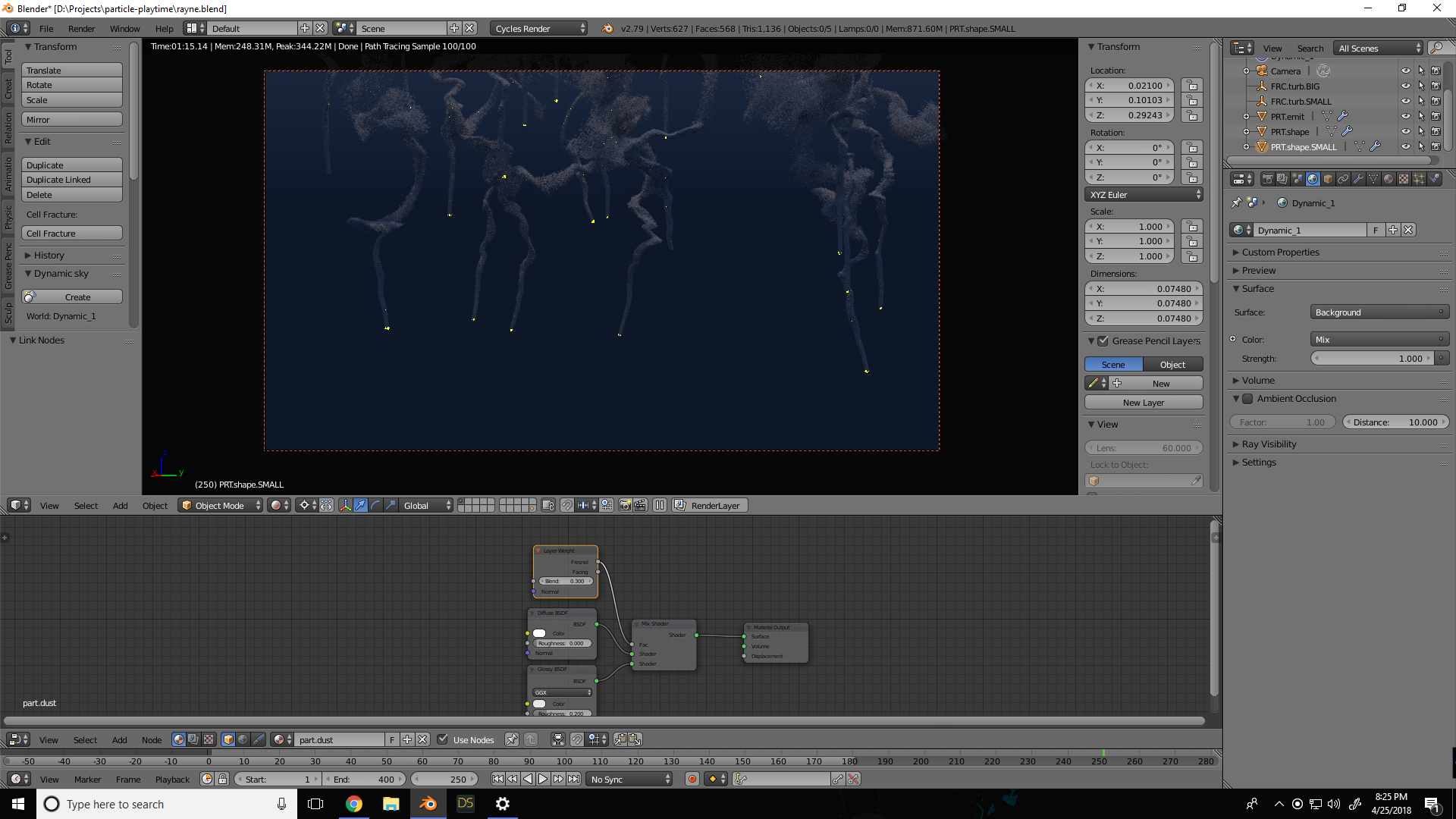The image size is (1456, 819).
Task: Enable the Ambient Occlusion checkbox
Action: 1247,399
